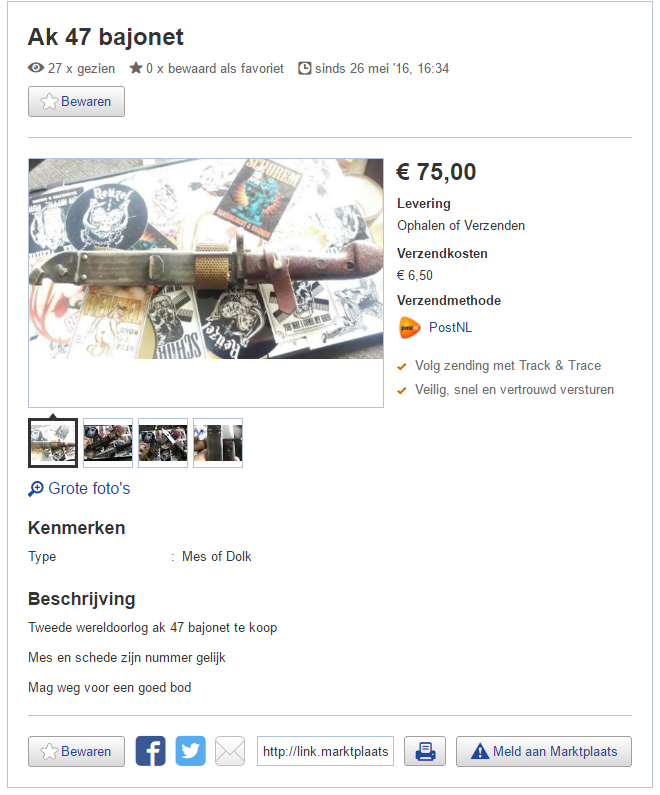The image size is (660, 795).
Task: Share listing via Twitter icon
Action: (191, 751)
